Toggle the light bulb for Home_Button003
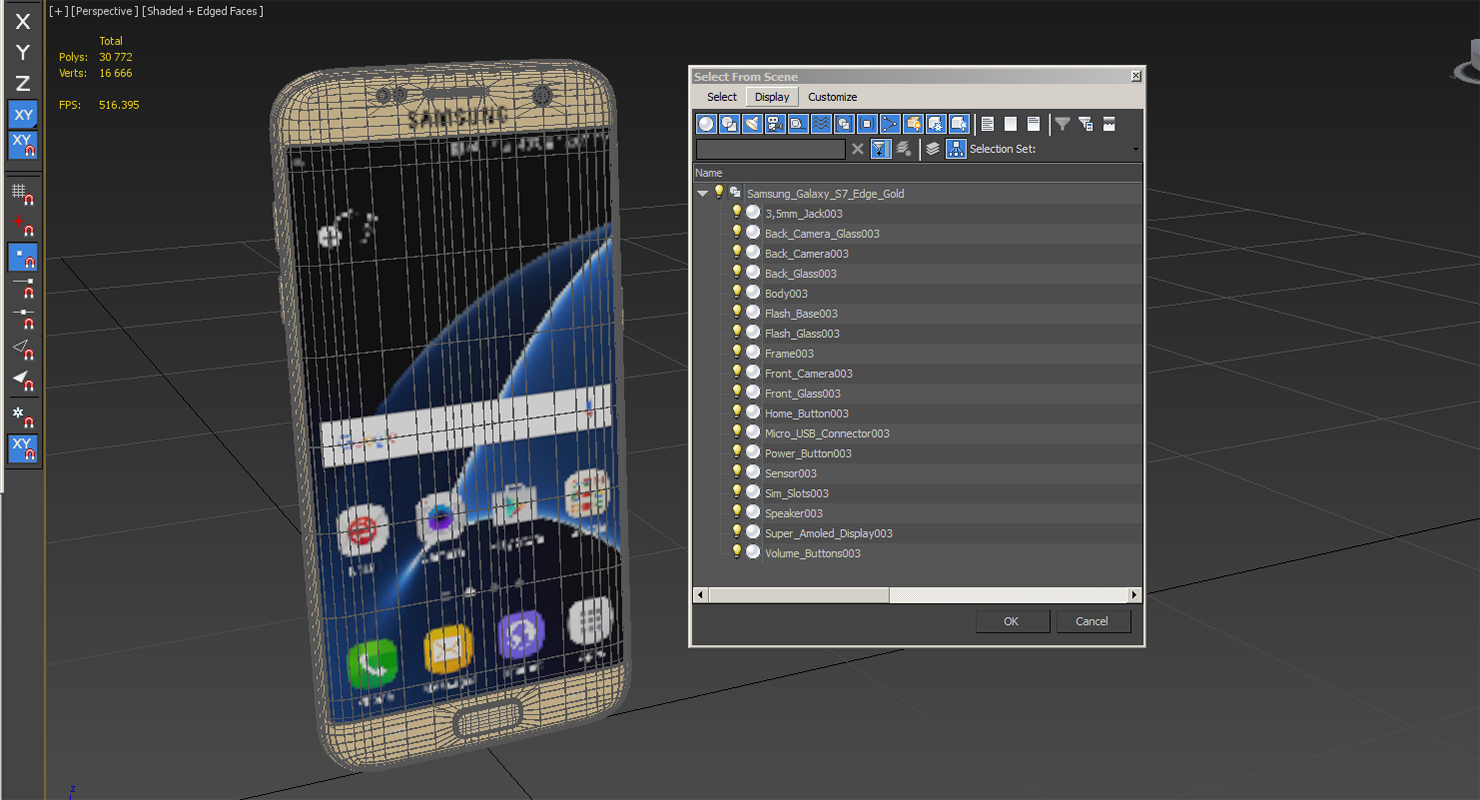Image resolution: width=1480 pixels, height=800 pixels. point(737,412)
